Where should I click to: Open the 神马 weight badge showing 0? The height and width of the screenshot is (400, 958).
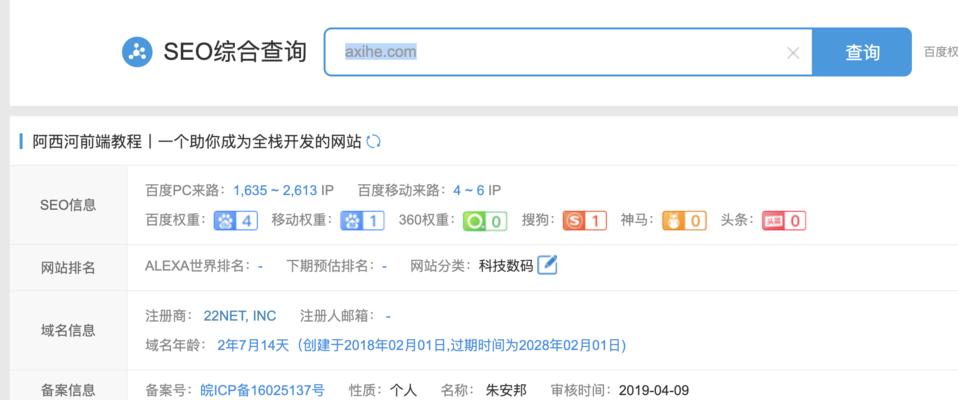(x=684, y=220)
